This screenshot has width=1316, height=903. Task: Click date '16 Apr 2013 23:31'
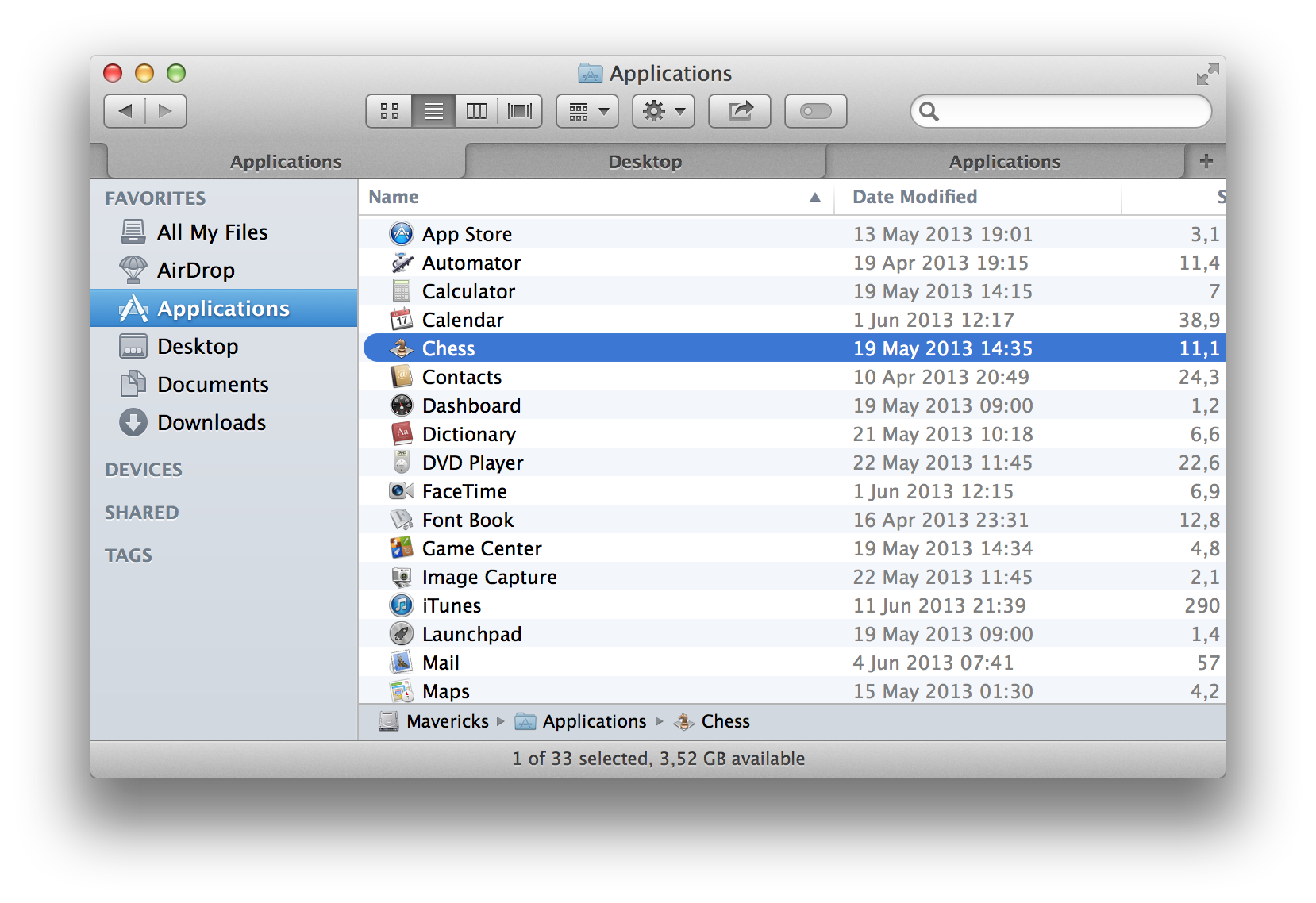(941, 520)
